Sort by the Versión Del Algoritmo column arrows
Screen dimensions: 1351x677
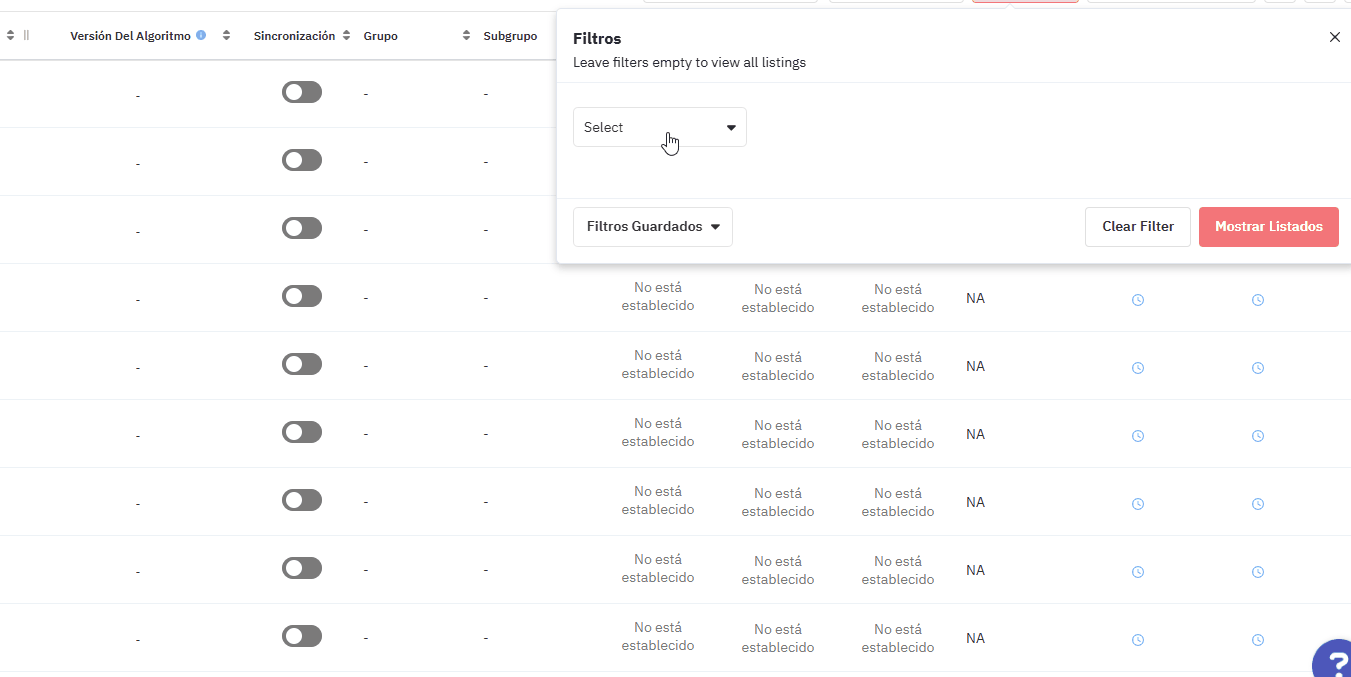[227, 36]
